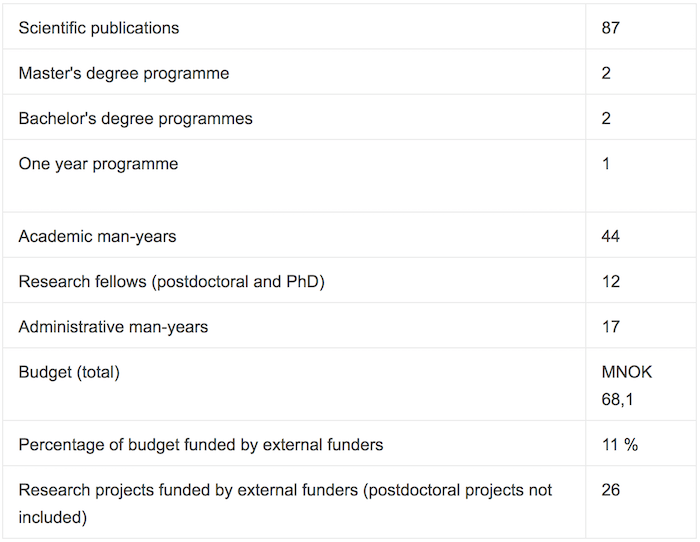Click the Scientific publications row label
Image resolution: width=700 pixels, height=542 pixels.
pos(99,28)
